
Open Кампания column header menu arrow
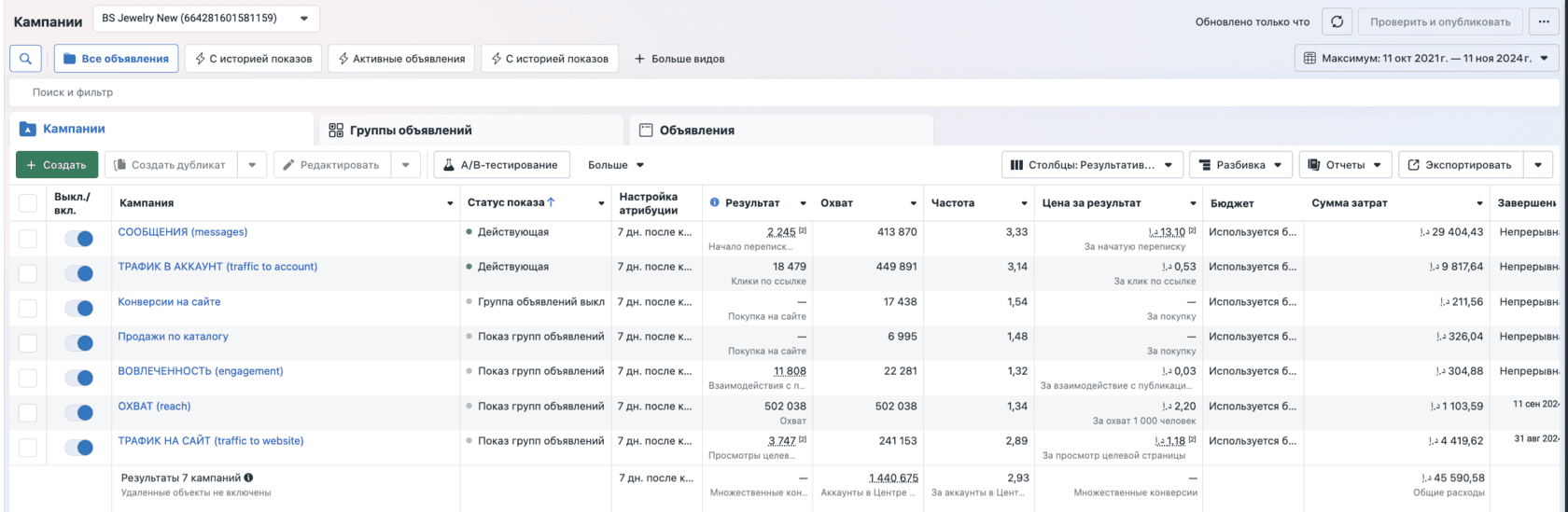[x=450, y=203]
